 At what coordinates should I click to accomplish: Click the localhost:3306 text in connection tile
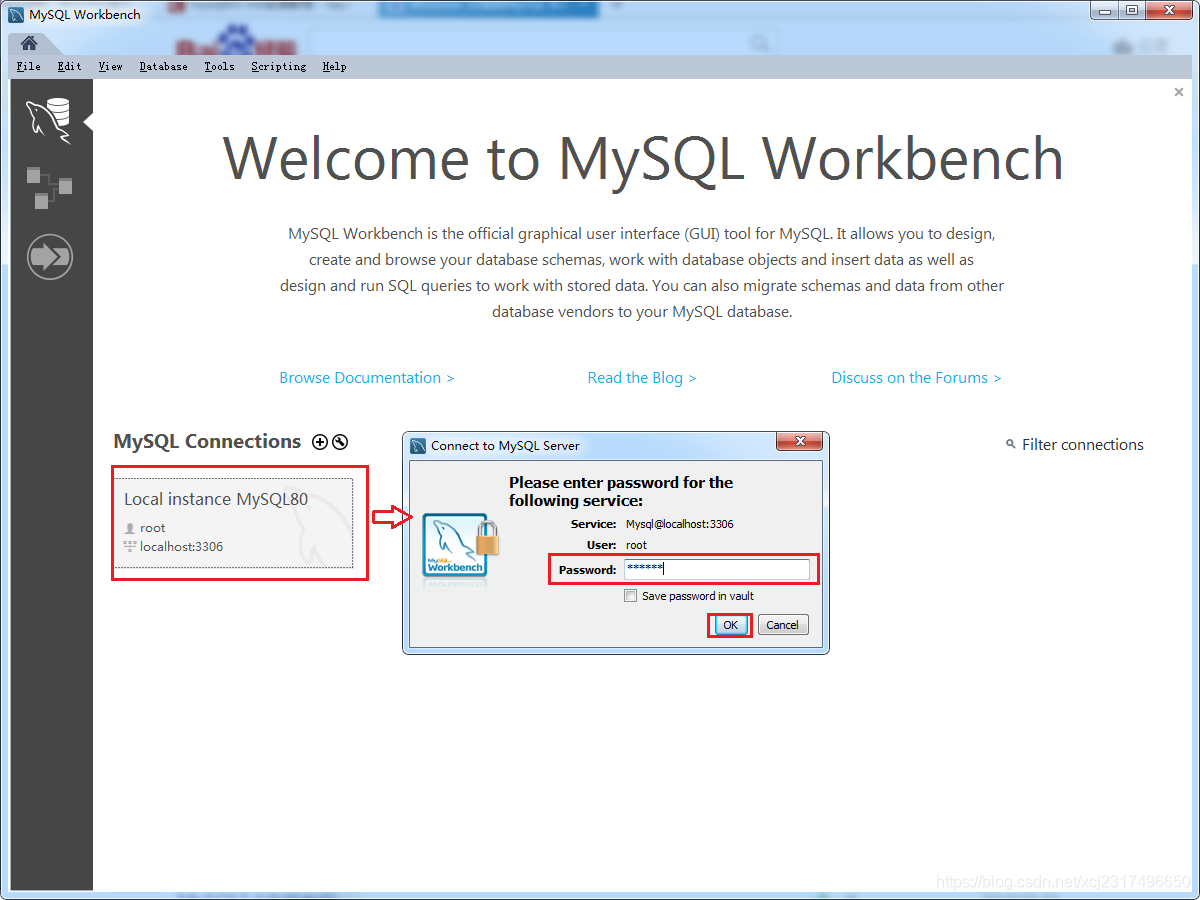[x=181, y=547]
